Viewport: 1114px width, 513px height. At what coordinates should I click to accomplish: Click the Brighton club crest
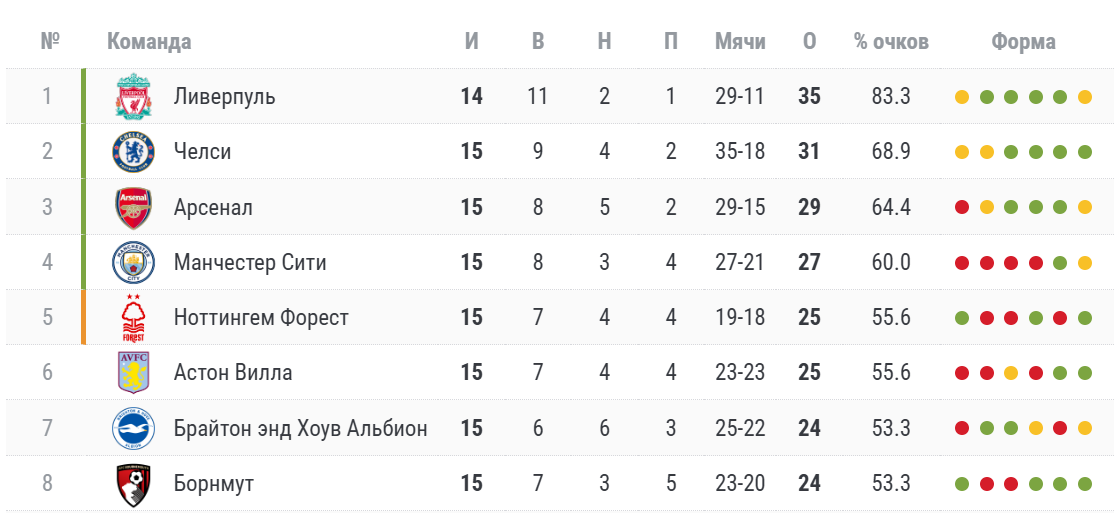[134, 428]
